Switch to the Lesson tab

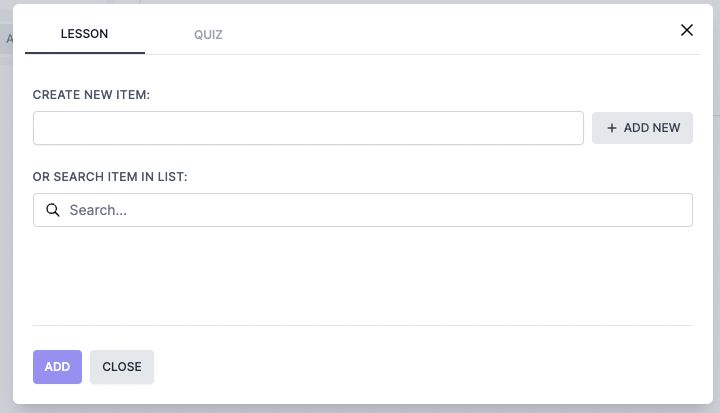coord(84,34)
